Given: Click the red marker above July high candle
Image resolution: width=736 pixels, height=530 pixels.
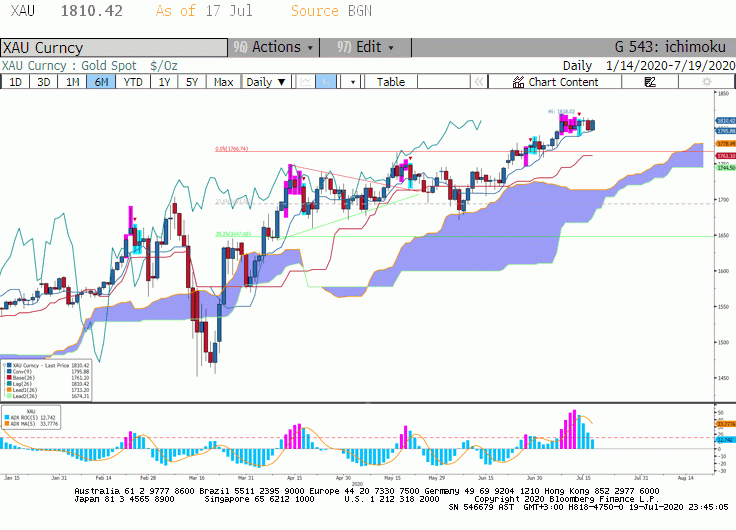Looking at the screenshot, I should (x=579, y=114).
